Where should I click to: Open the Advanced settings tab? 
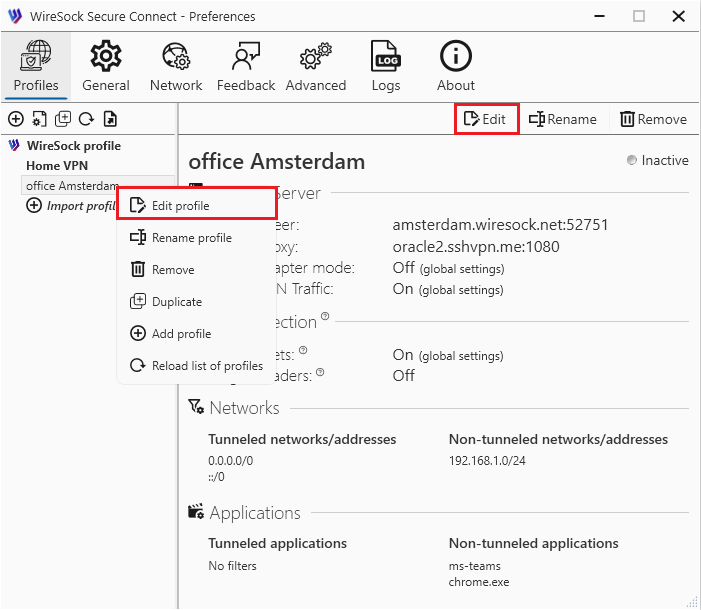316,66
